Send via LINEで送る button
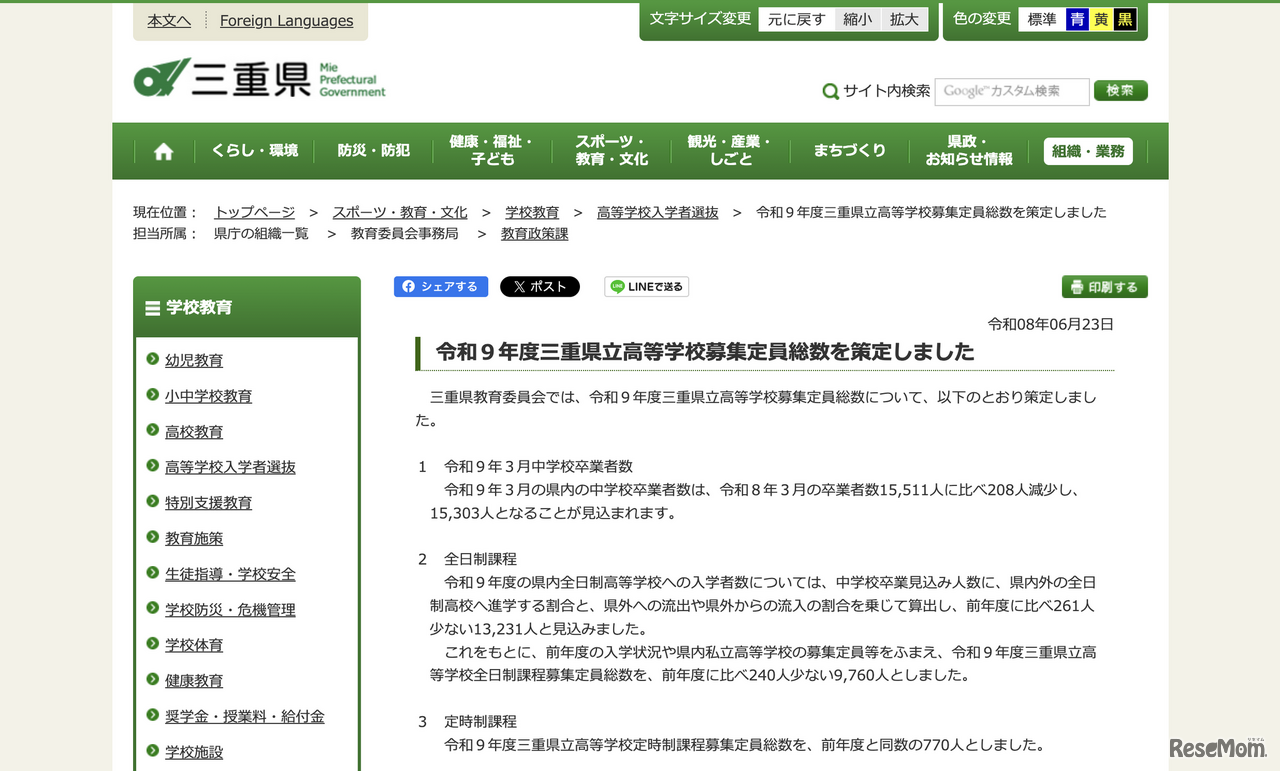This screenshot has height=771, width=1280. [646, 287]
